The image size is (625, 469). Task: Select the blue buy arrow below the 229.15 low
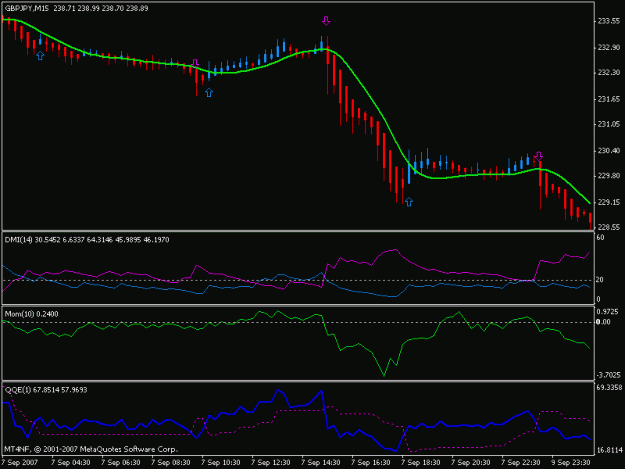point(409,202)
